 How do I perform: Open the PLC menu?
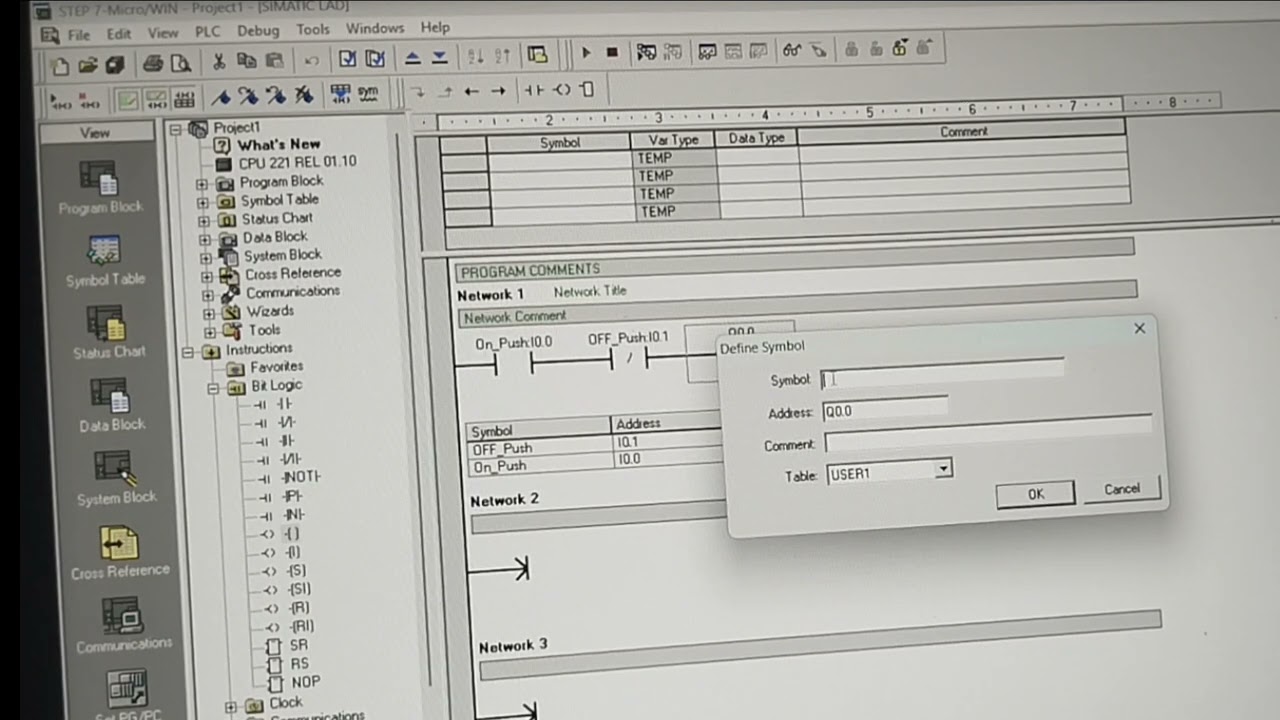(x=207, y=32)
